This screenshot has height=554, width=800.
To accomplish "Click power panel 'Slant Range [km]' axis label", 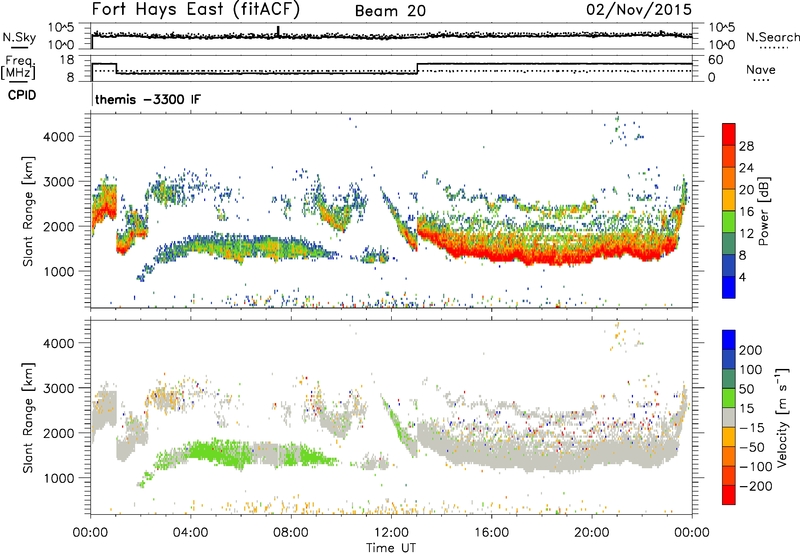I will tap(28, 211).
